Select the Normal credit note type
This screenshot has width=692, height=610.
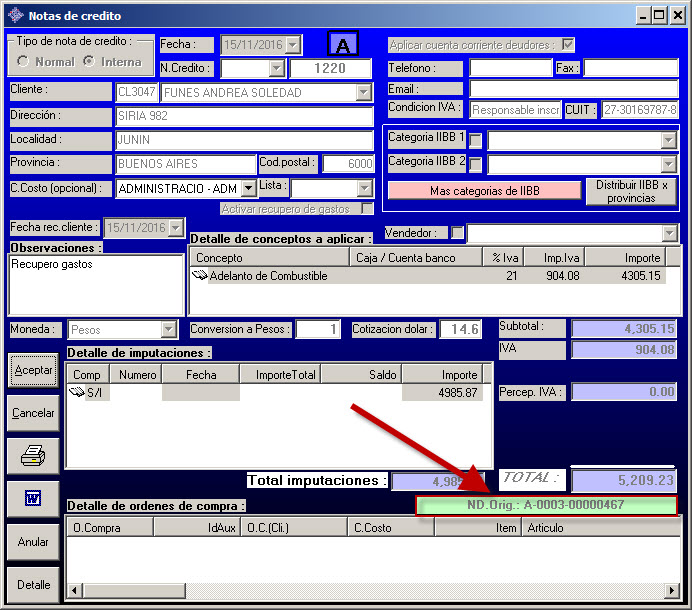point(24,62)
